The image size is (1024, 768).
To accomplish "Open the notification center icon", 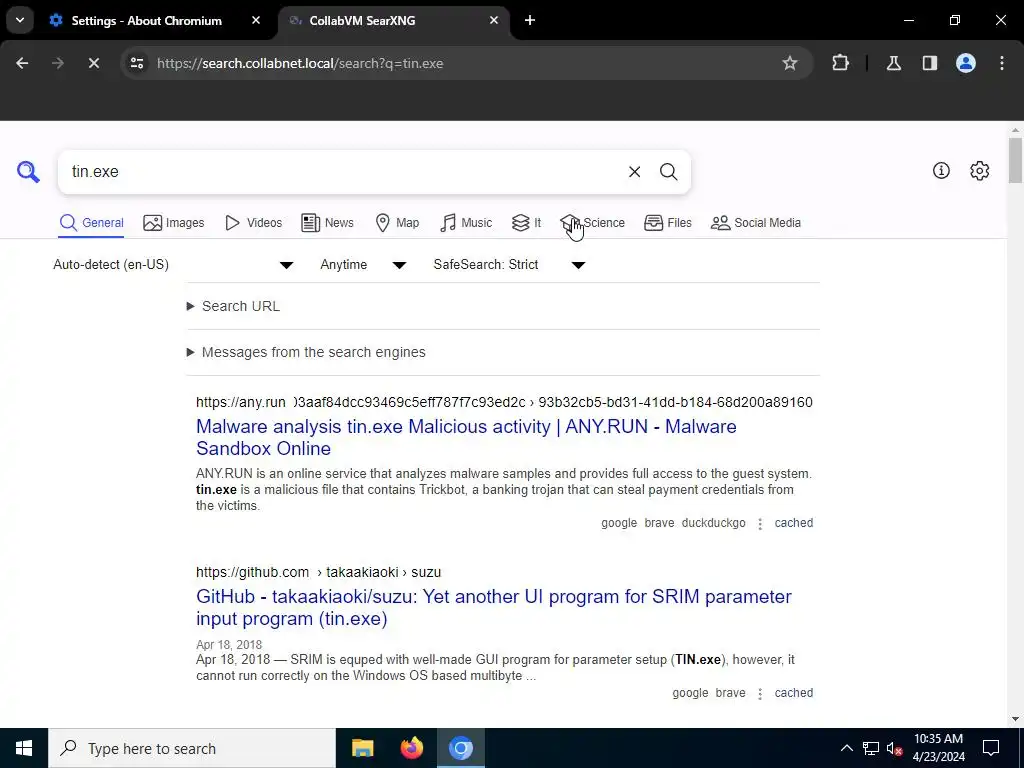I will click(991, 748).
